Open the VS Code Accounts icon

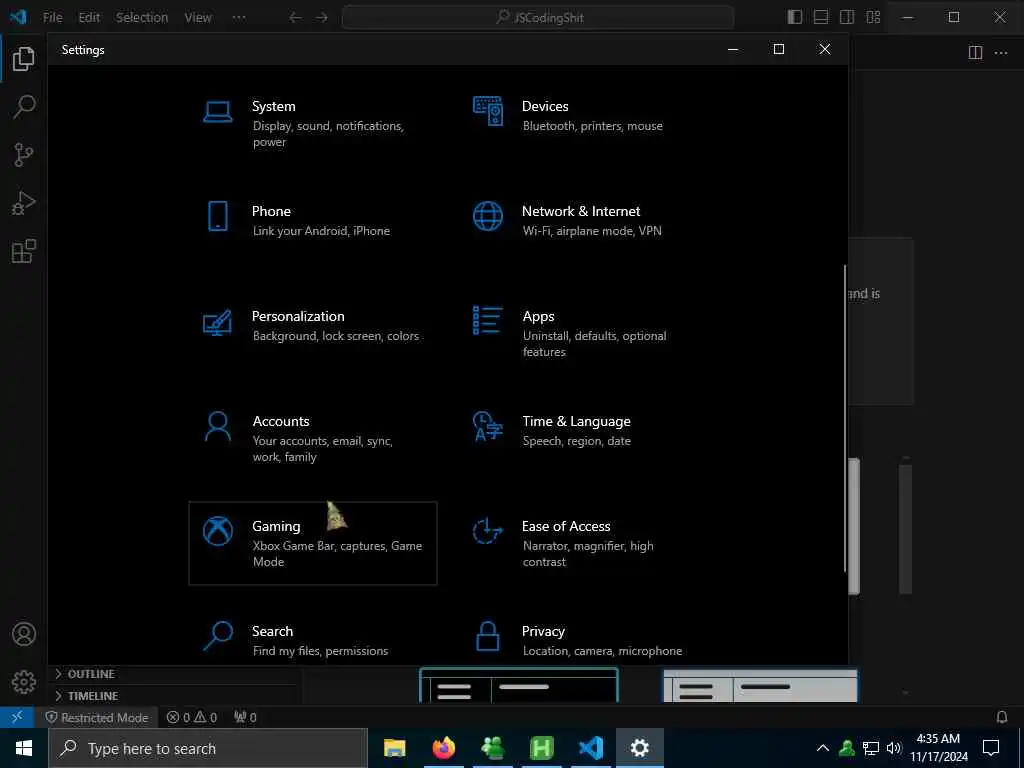pyautogui.click(x=24, y=634)
